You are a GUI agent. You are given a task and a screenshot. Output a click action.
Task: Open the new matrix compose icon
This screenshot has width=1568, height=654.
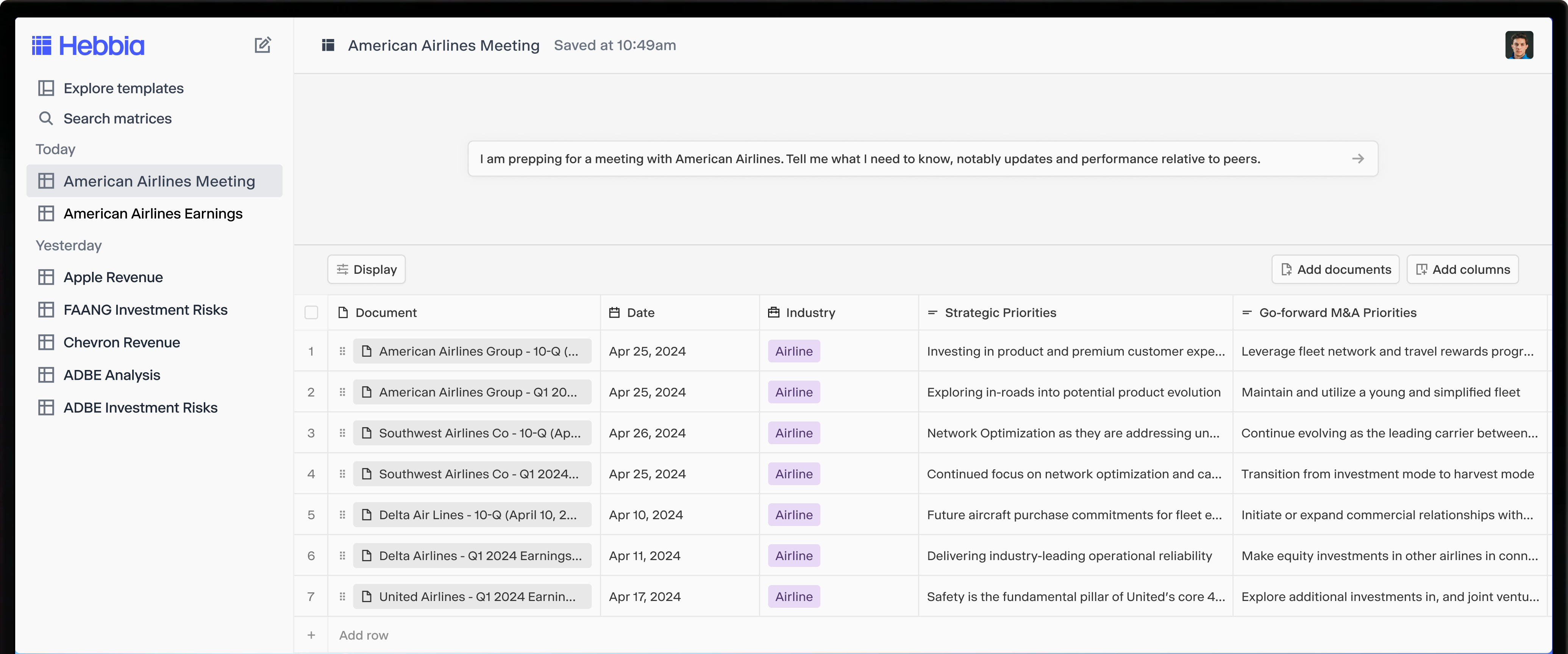point(263,45)
